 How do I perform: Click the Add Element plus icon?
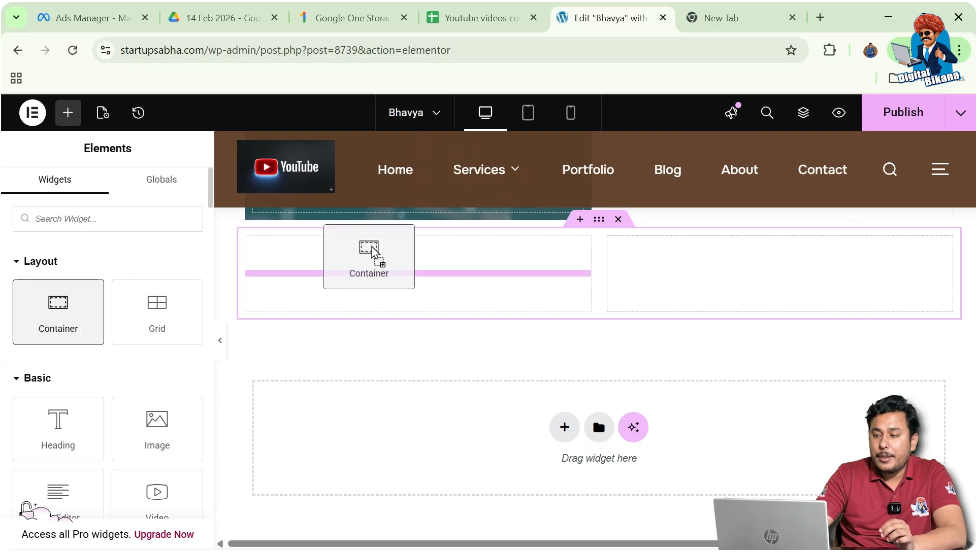(x=68, y=113)
